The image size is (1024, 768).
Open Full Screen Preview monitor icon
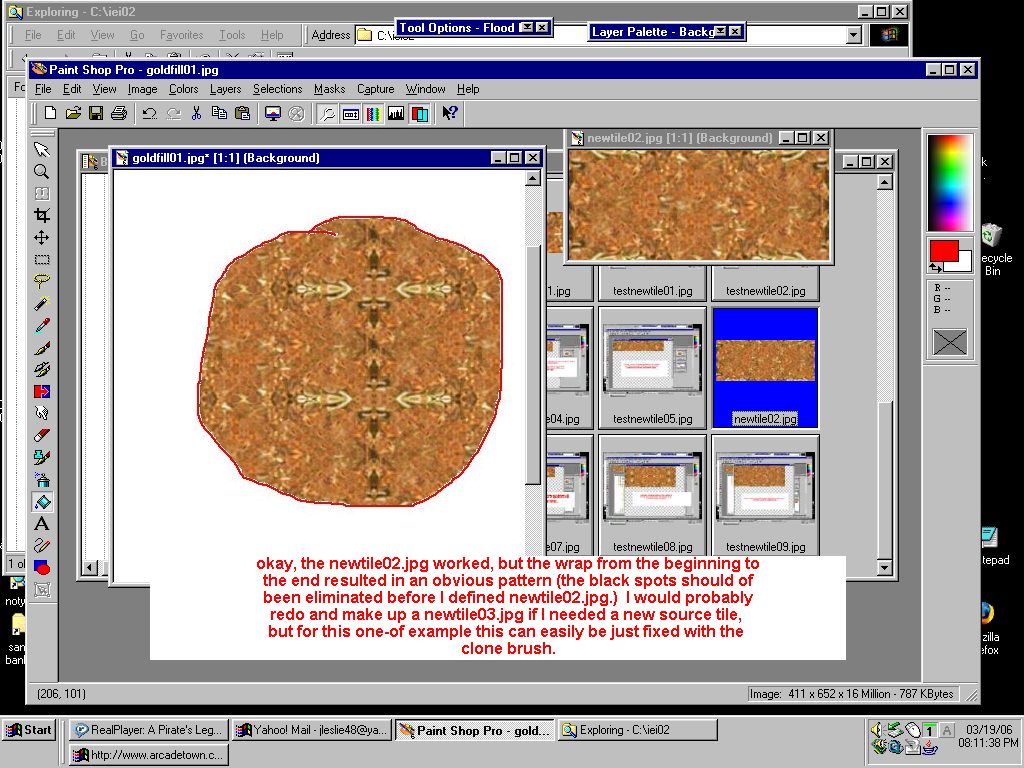coord(273,114)
